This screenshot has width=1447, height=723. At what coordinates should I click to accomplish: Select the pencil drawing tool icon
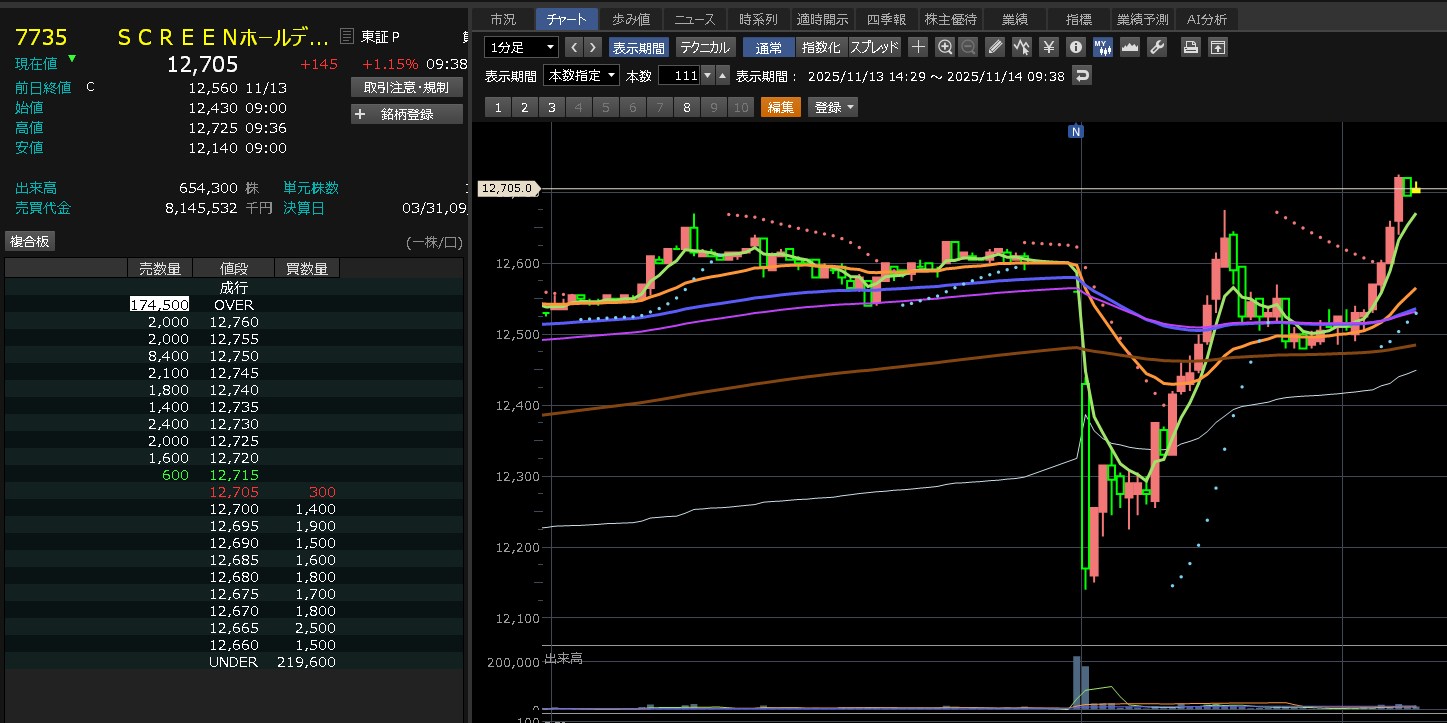click(994, 47)
